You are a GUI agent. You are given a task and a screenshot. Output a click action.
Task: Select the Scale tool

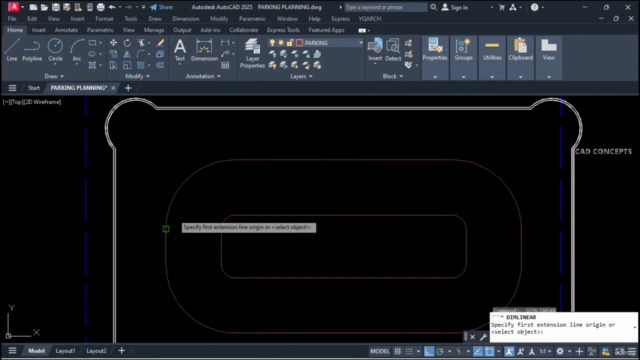coord(127,65)
